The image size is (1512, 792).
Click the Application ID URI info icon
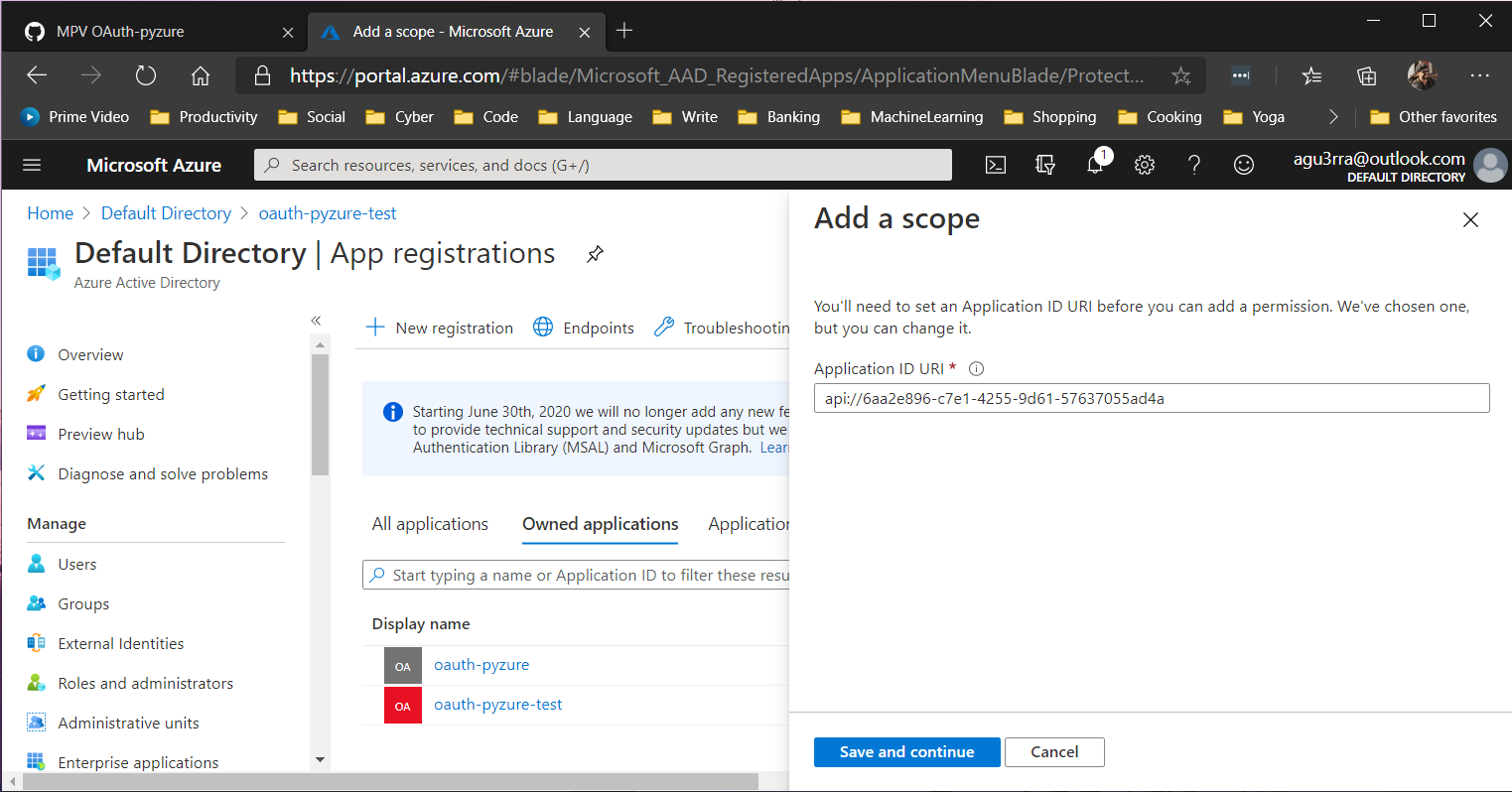pos(976,369)
